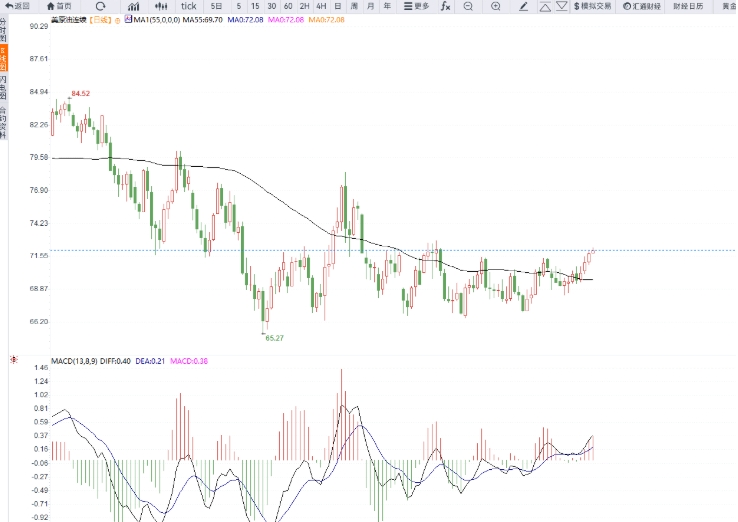
Task: Click the 返回 back button
Action: [17, 6]
